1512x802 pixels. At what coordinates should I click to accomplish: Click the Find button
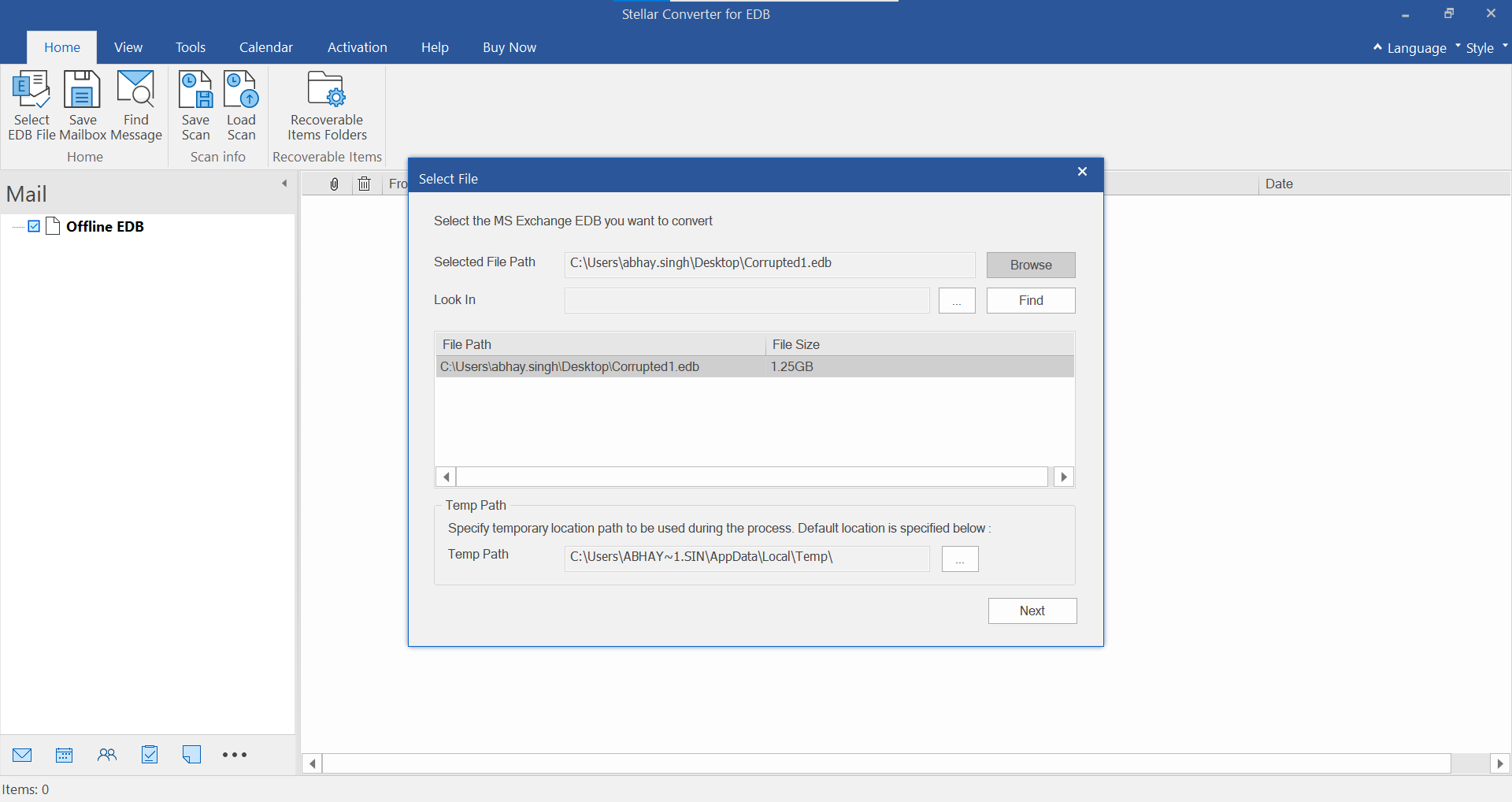[1031, 300]
